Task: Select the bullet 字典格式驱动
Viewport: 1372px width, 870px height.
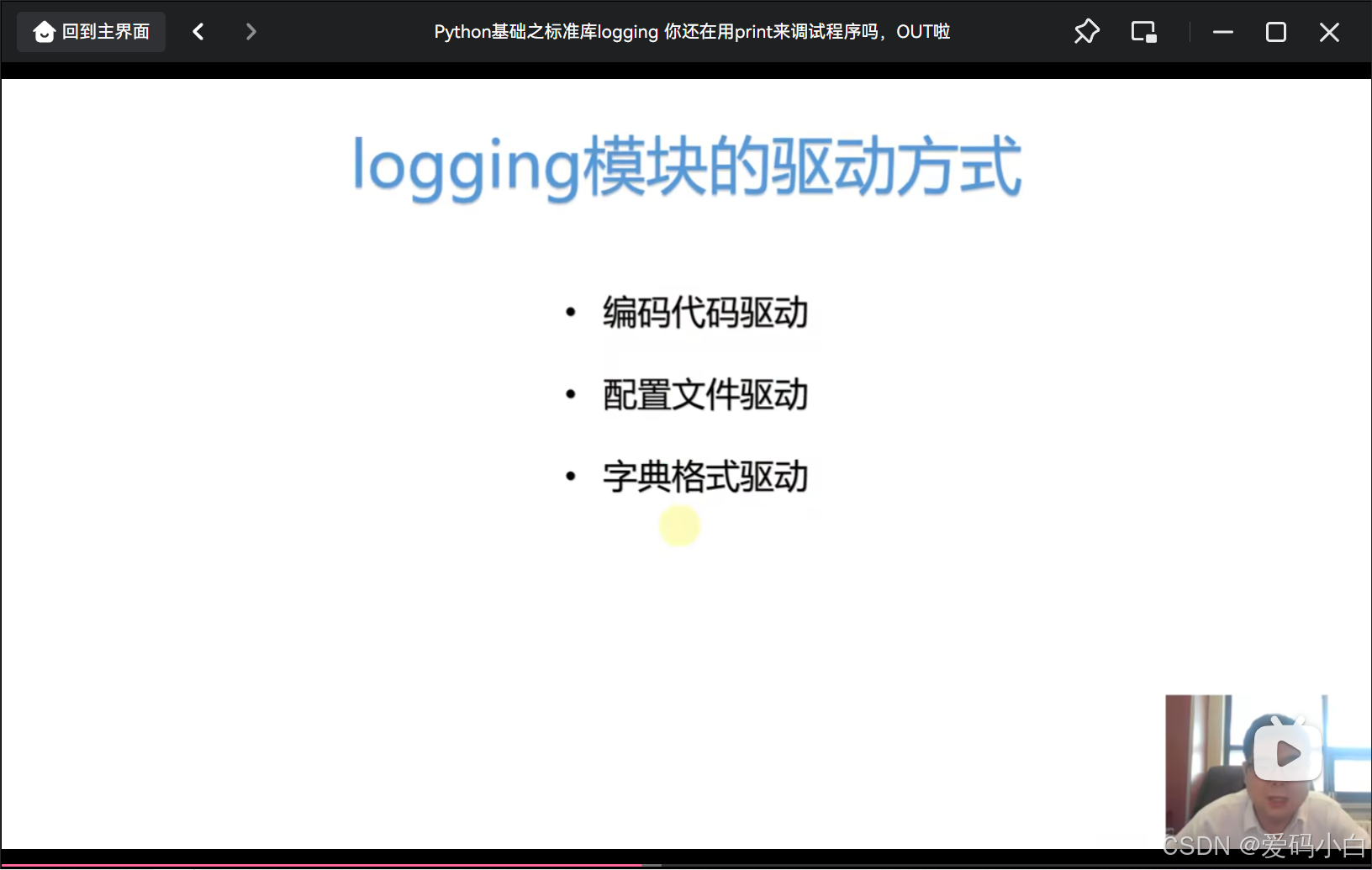Action: point(704,476)
